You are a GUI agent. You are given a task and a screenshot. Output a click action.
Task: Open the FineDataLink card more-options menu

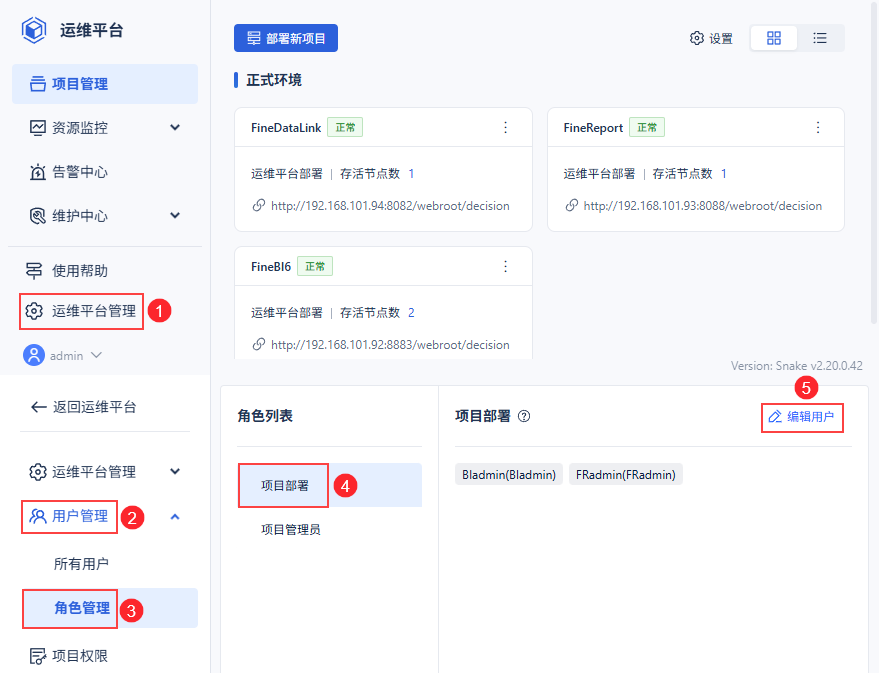coord(506,128)
